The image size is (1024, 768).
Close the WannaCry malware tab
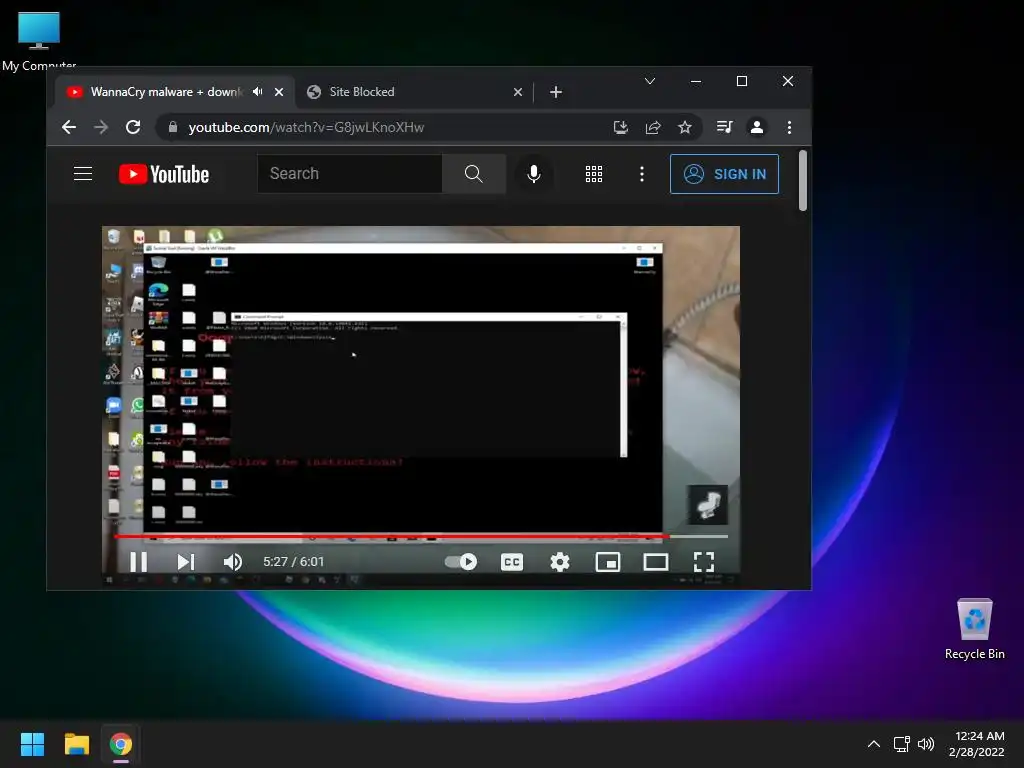pos(279,92)
